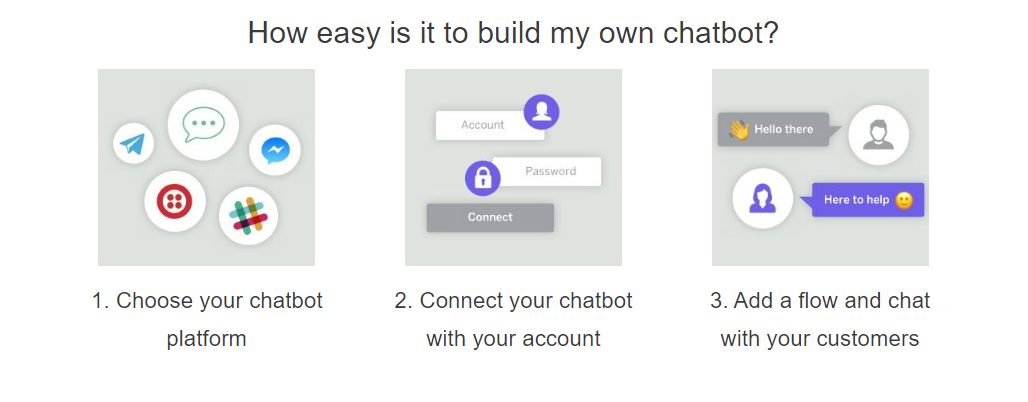Focus the Password input field
Image resolution: width=1028 pixels, height=402 pixels.
pyautogui.click(x=547, y=171)
